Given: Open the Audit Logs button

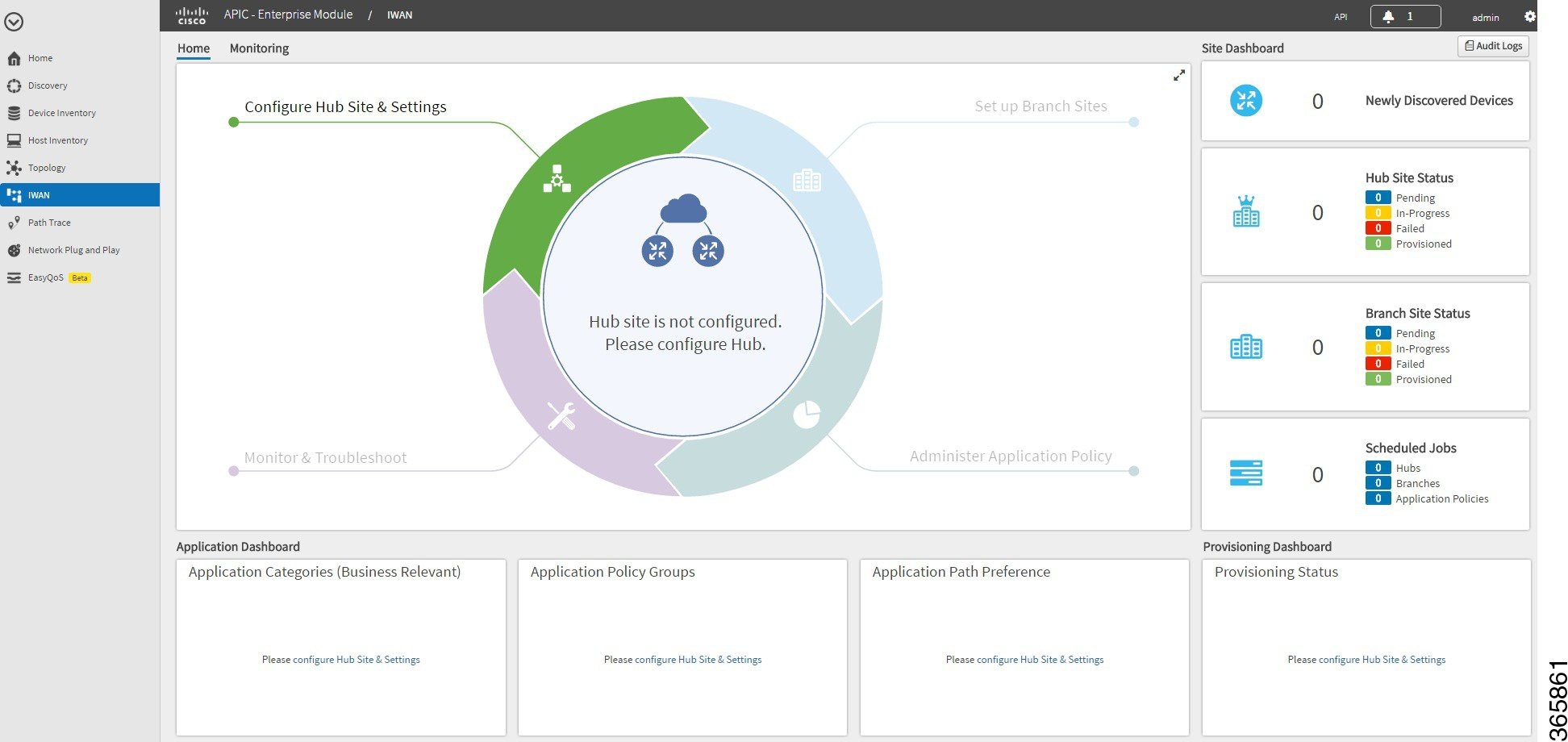Looking at the screenshot, I should point(1493,46).
